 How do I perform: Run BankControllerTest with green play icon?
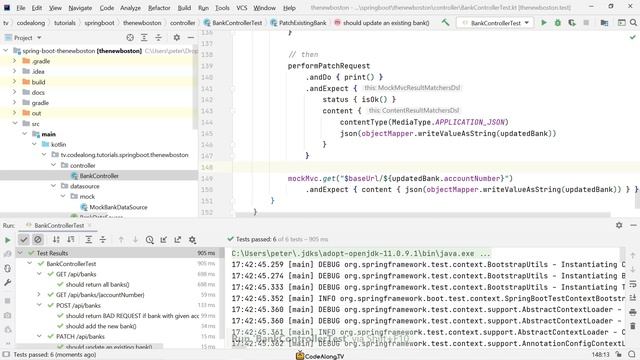[x=544, y=23]
